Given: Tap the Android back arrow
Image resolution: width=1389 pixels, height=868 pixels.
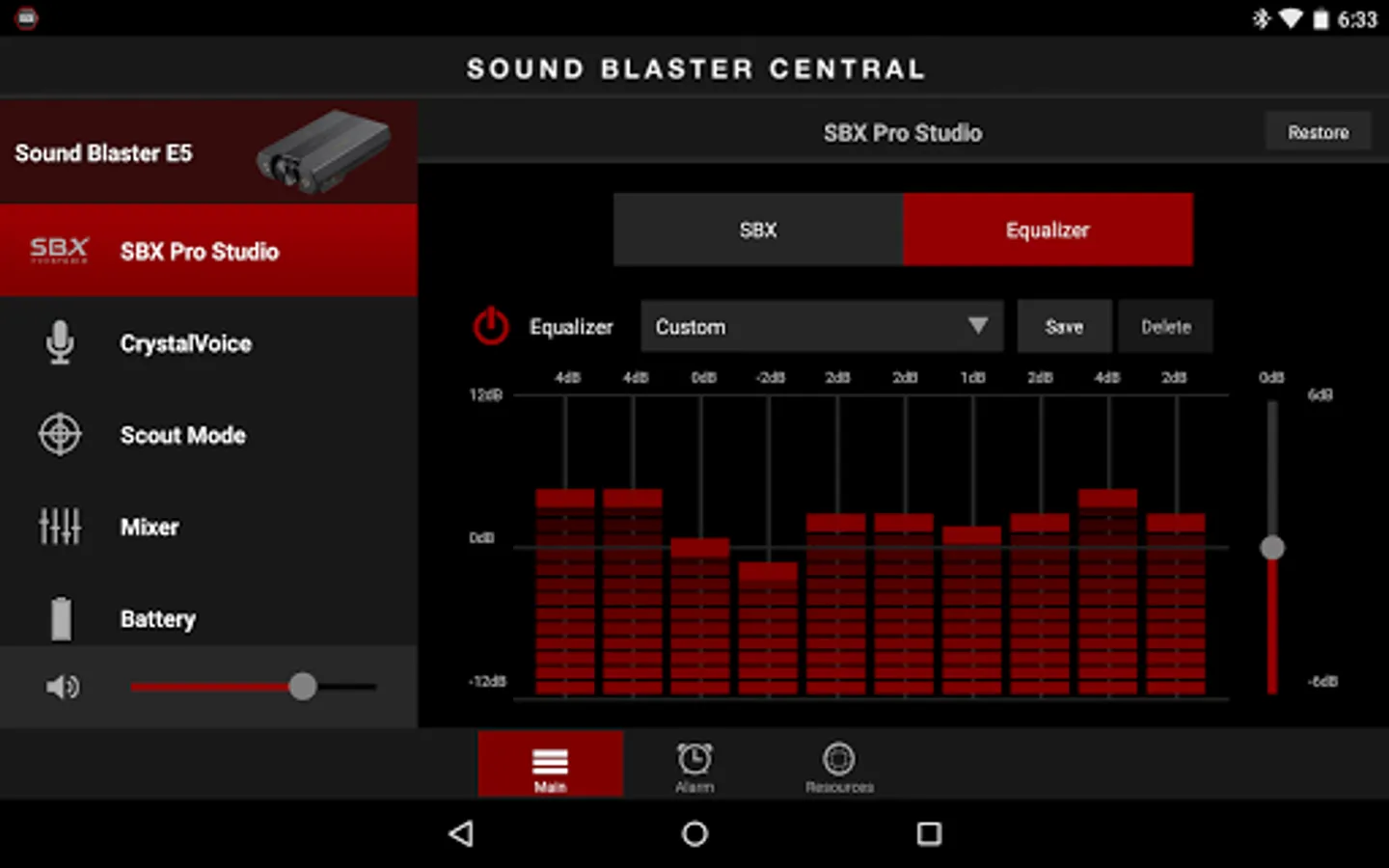Looking at the screenshot, I should pyautogui.click(x=461, y=833).
